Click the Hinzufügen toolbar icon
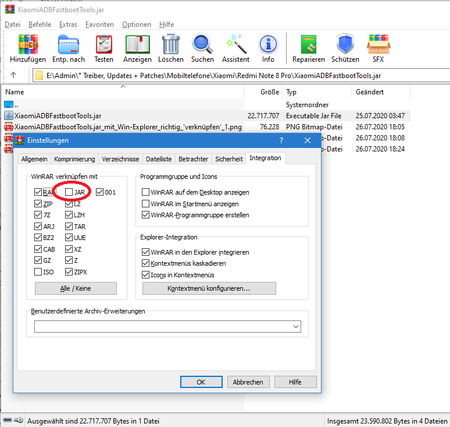 click(x=28, y=48)
